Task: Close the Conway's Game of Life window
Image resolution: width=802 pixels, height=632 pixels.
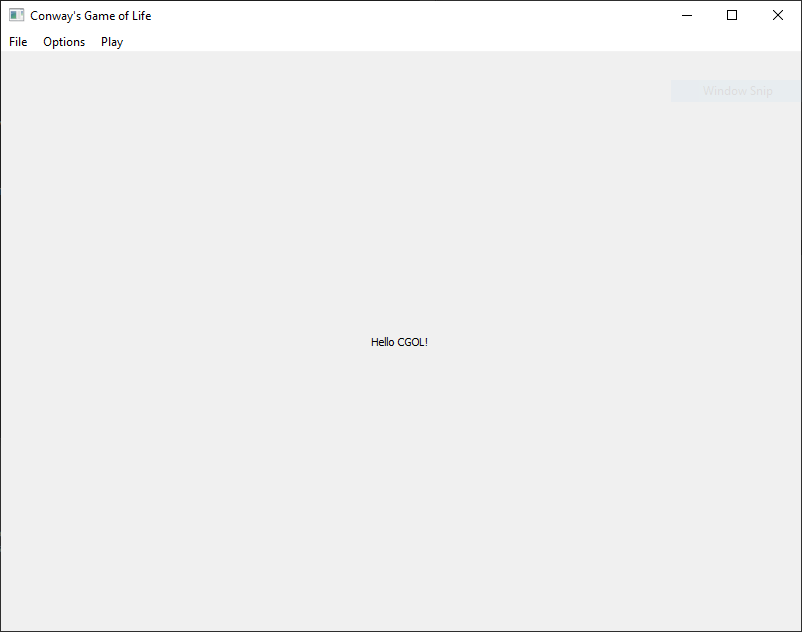Action: (x=777, y=16)
